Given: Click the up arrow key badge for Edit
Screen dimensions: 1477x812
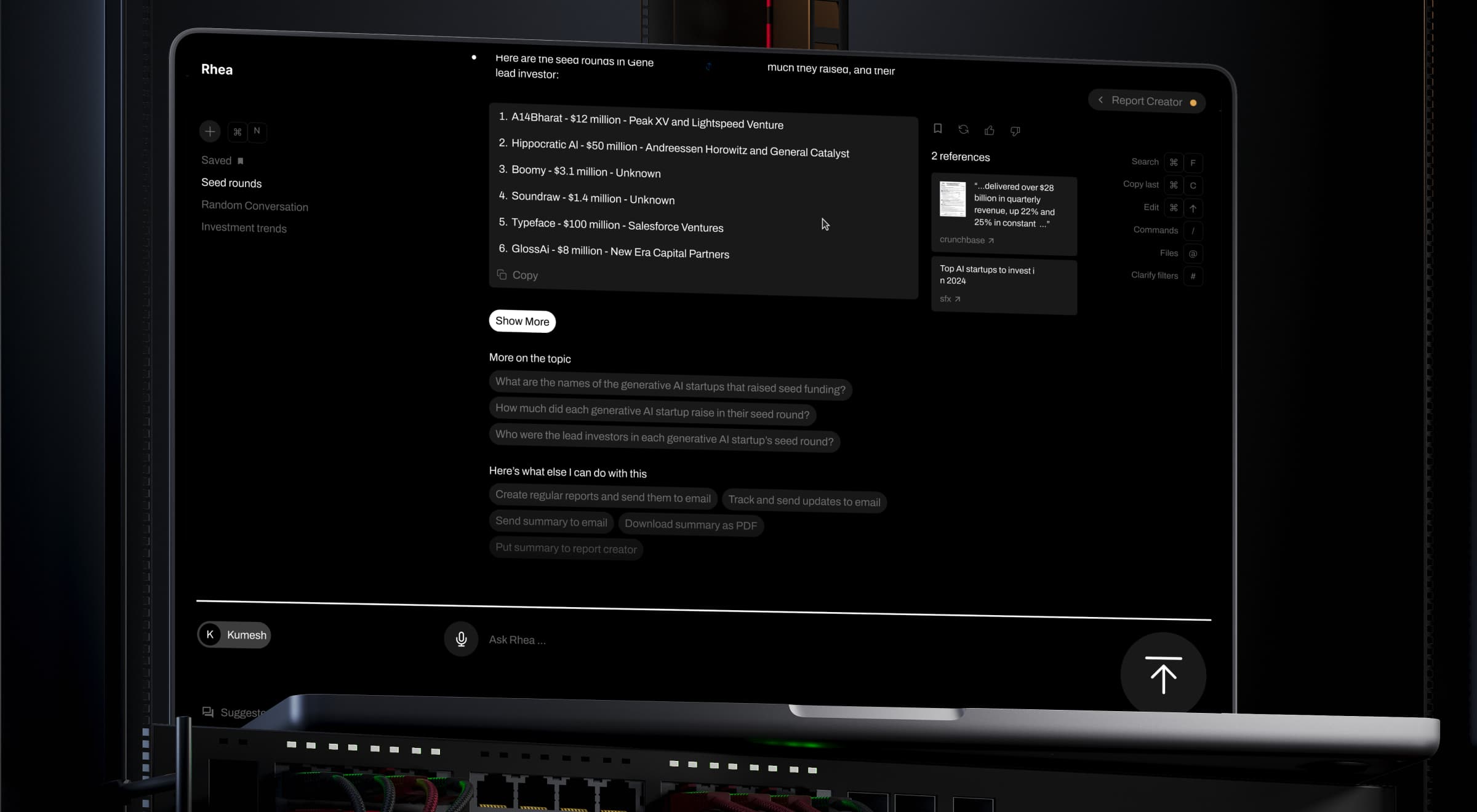Looking at the screenshot, I should (1193, 209).
